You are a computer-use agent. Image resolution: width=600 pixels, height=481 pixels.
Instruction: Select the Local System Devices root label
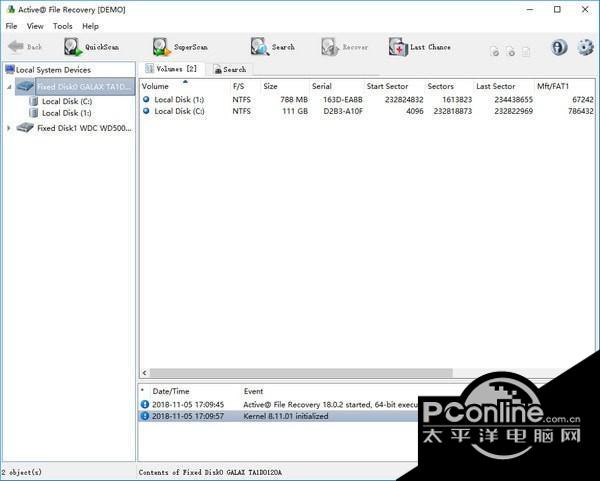[x=53, y=70]
